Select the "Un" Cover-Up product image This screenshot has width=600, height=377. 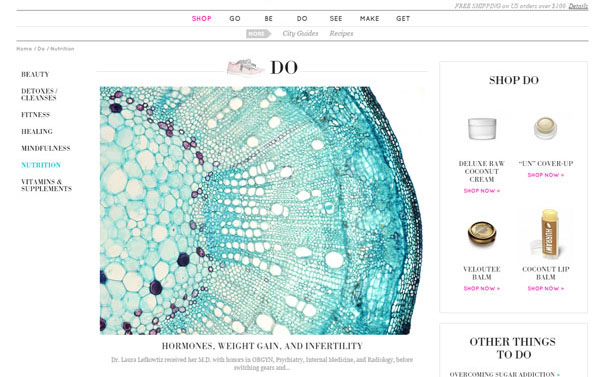(x=546, y=129)
